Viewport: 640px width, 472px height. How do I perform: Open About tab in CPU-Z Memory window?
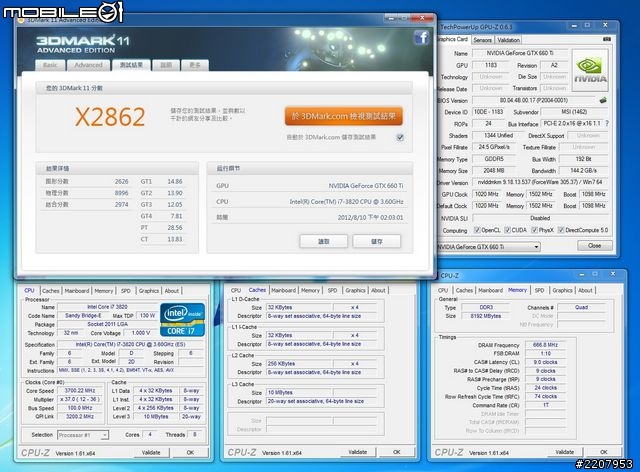pyautogui.click(x=585, y=290)
